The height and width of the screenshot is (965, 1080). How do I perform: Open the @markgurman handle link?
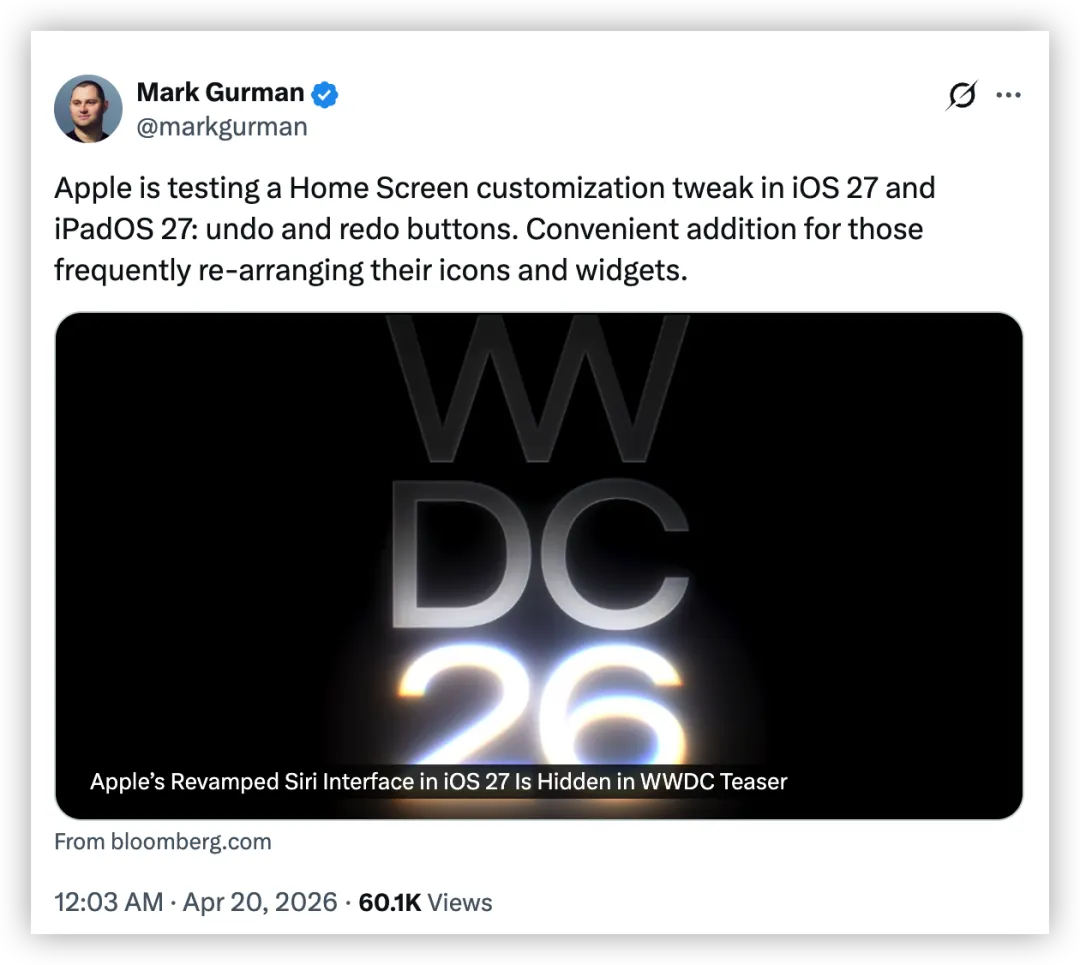click(222, 127)
